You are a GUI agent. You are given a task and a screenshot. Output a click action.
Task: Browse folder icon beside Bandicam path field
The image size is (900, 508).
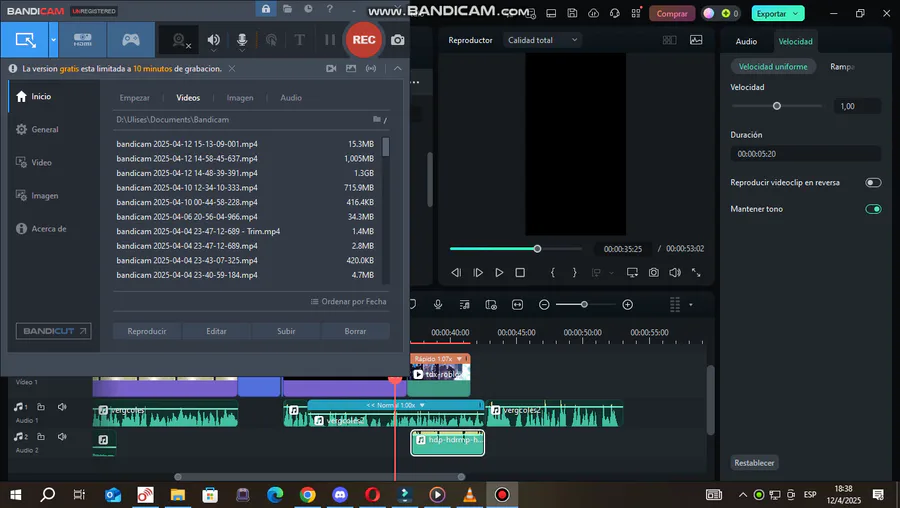379,119
